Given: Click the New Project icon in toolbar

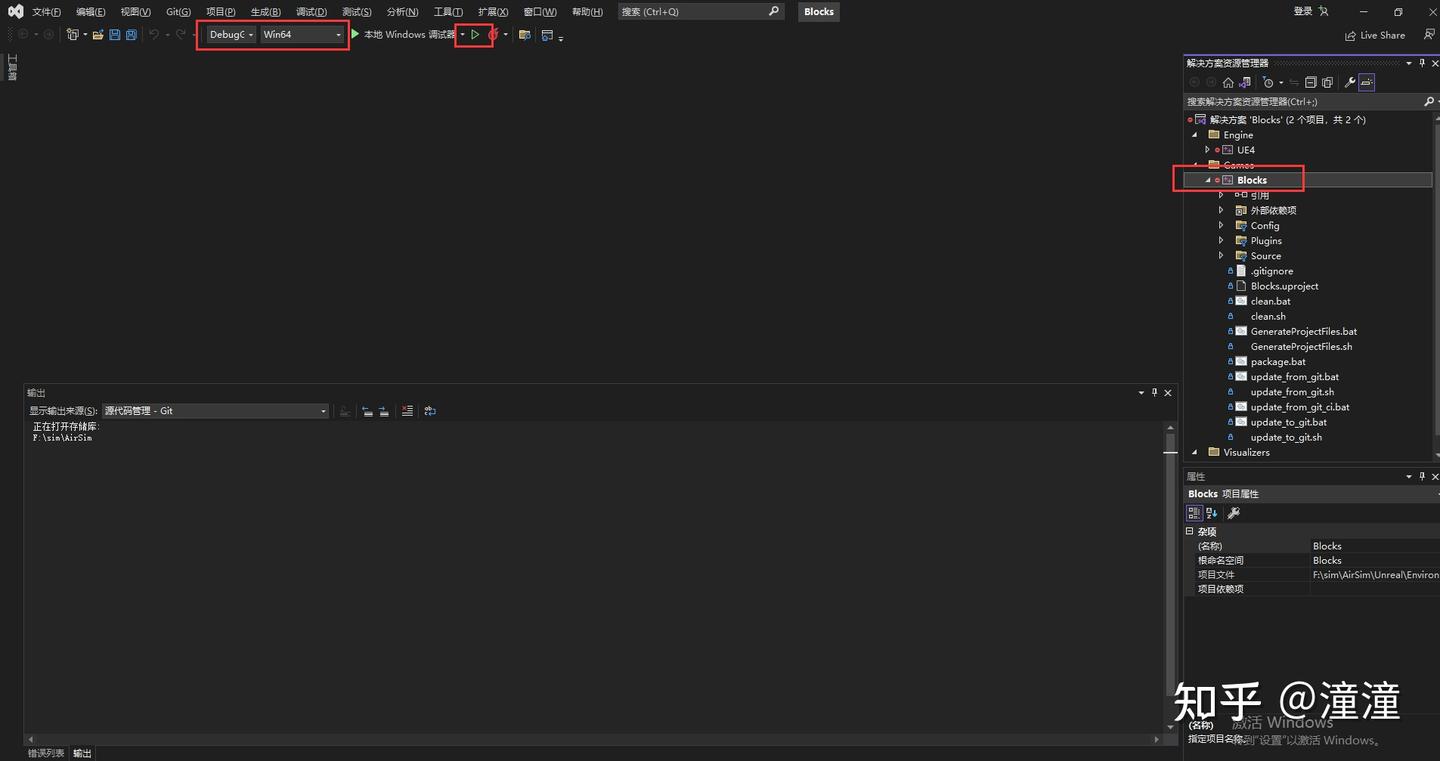Looking at the screenshot, I should click(x=72, y=35).
